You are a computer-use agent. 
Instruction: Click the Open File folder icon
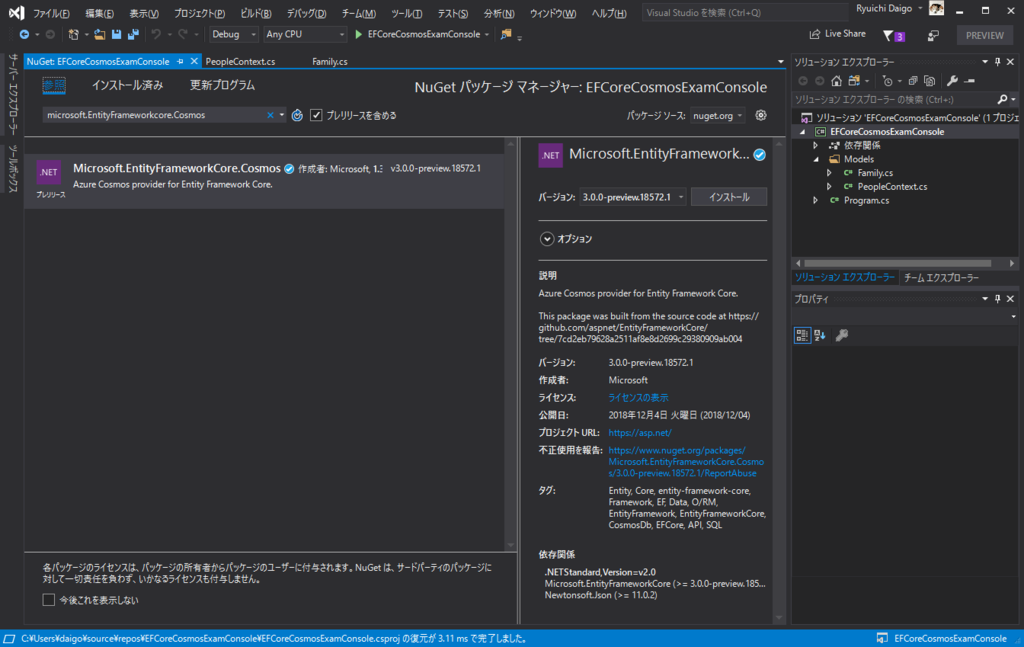point(99,35)
